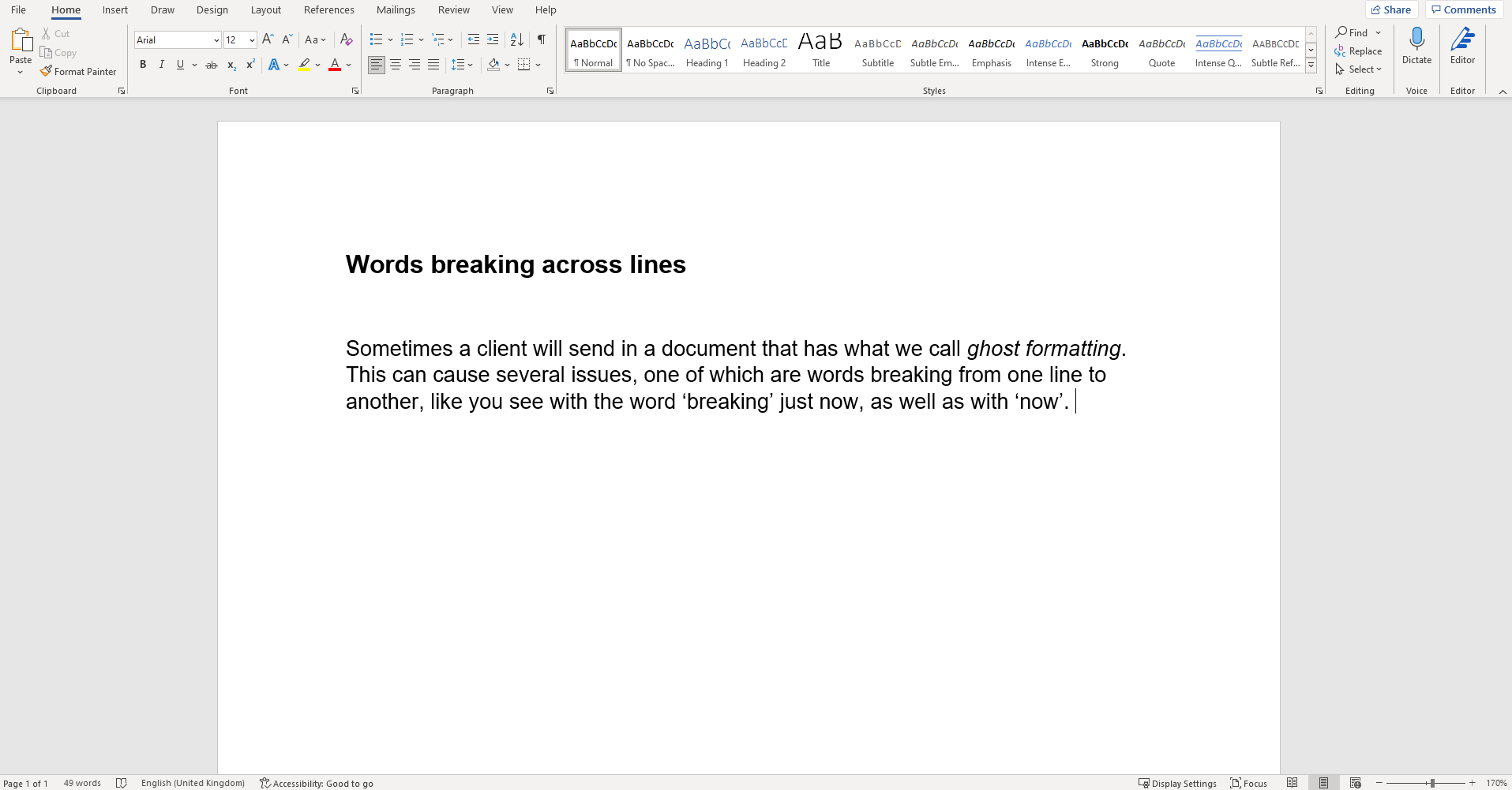Apply center text alignment
The height and width of the screenshot is (790, 1512).
point(395,65)
